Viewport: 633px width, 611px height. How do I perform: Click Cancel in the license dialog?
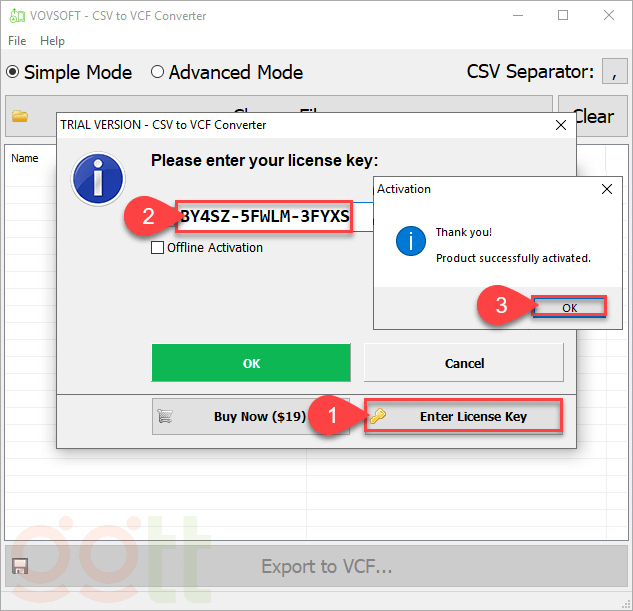click(x=463, y=363)
